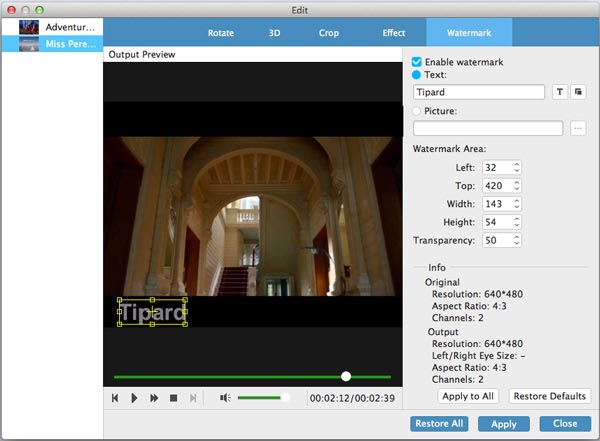600x441 pixels.
Task: Click the Width value stepper arrows
Action: click(x=516, y=204)
